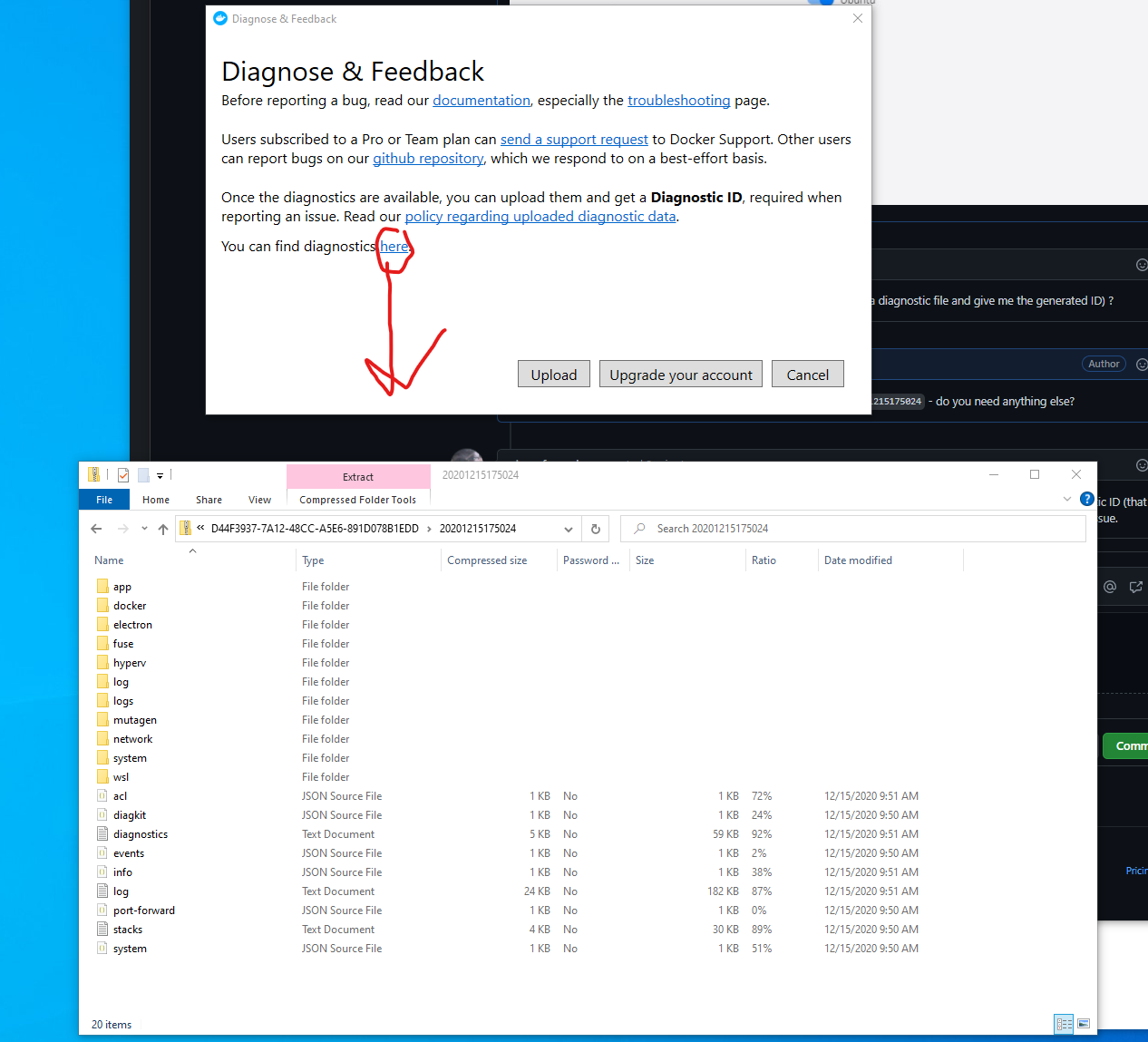Navigate back in File Explorer
This screenshot has width=1148, height=1042.
click(x=96, y=528)
